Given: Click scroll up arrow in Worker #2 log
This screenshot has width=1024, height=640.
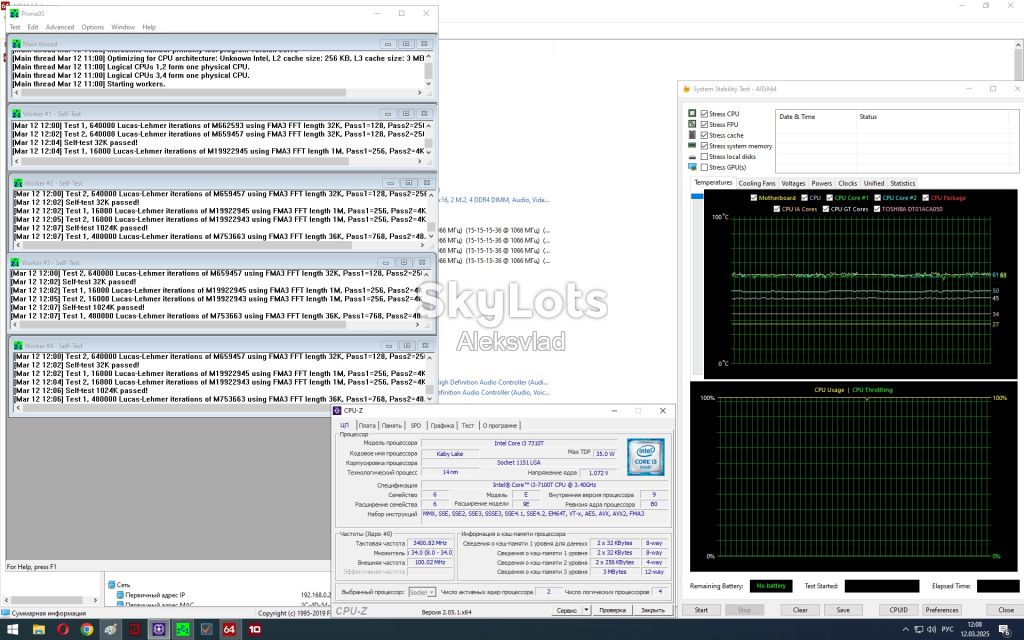Looking at the screenshot, I should pyautogui.click(x=430, y=195).
